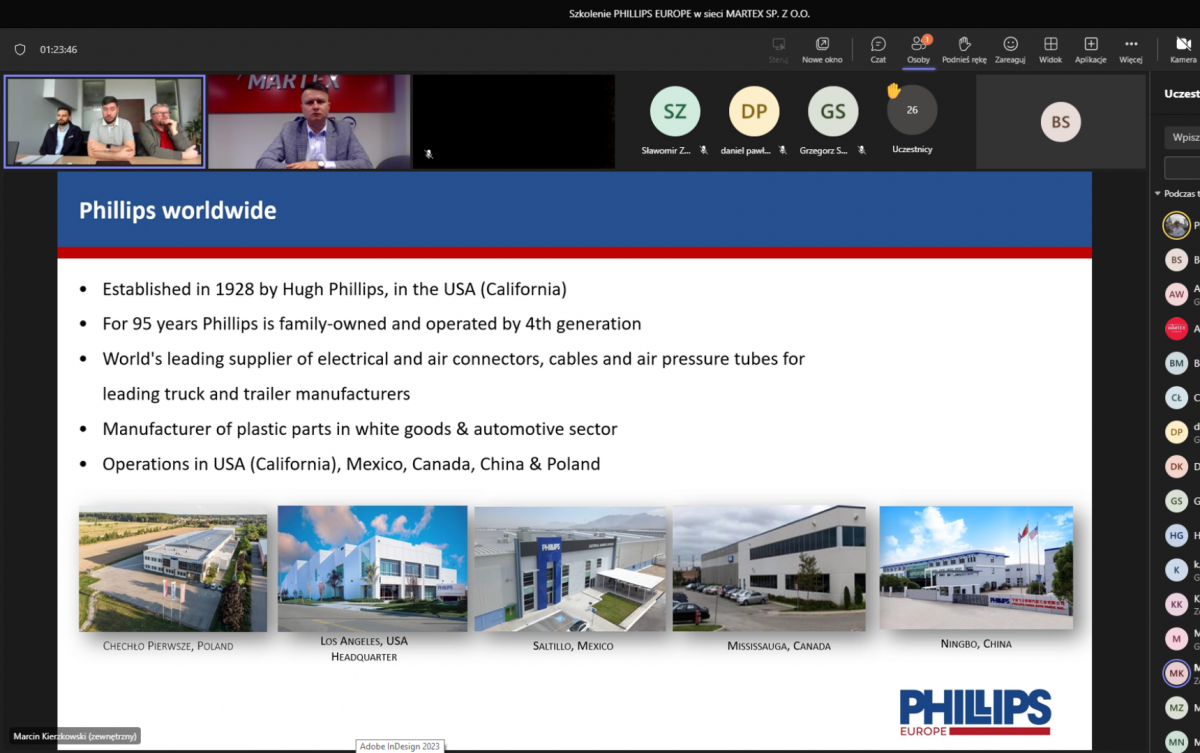The image size is (1200, 753).
Task: Click the meeting timer 01:23:46
Action: click(x=58, y=49)
